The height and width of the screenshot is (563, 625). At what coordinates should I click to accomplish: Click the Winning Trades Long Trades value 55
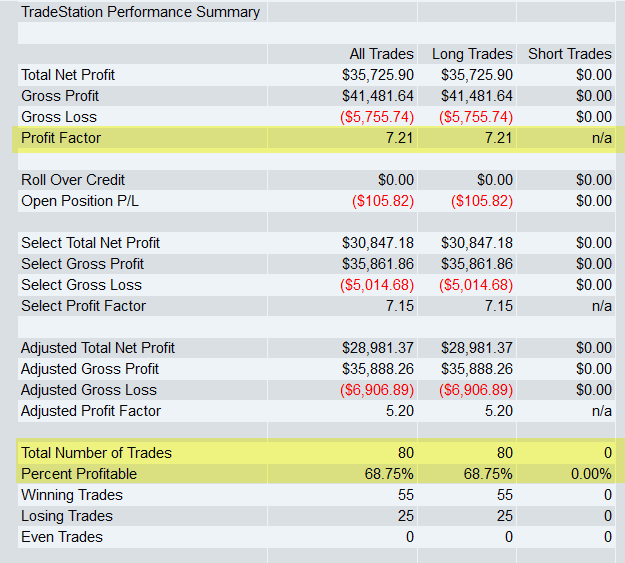click(505, 495)
